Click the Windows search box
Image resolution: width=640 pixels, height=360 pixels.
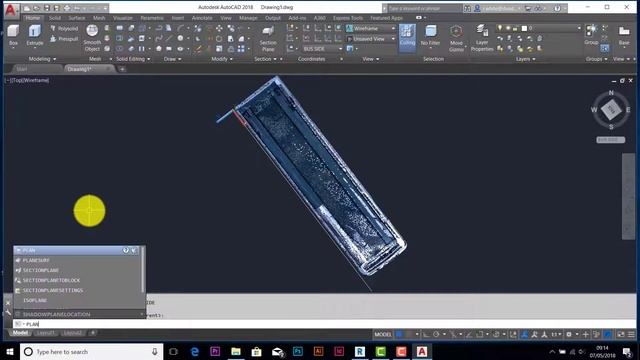(x=91, y=351)
